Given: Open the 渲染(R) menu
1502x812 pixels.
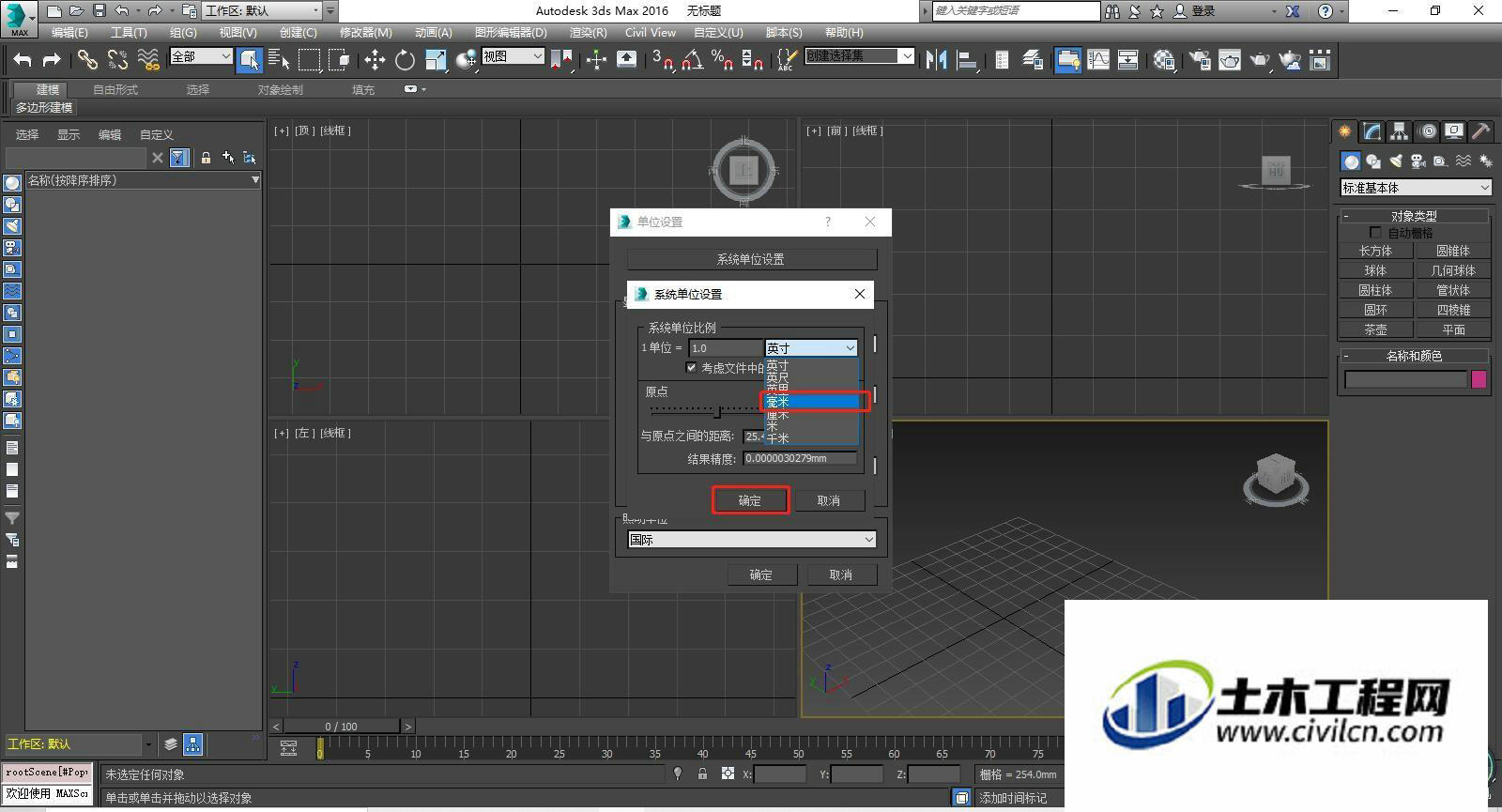Looking at the screenshot, I should click(x=588, y=32).
